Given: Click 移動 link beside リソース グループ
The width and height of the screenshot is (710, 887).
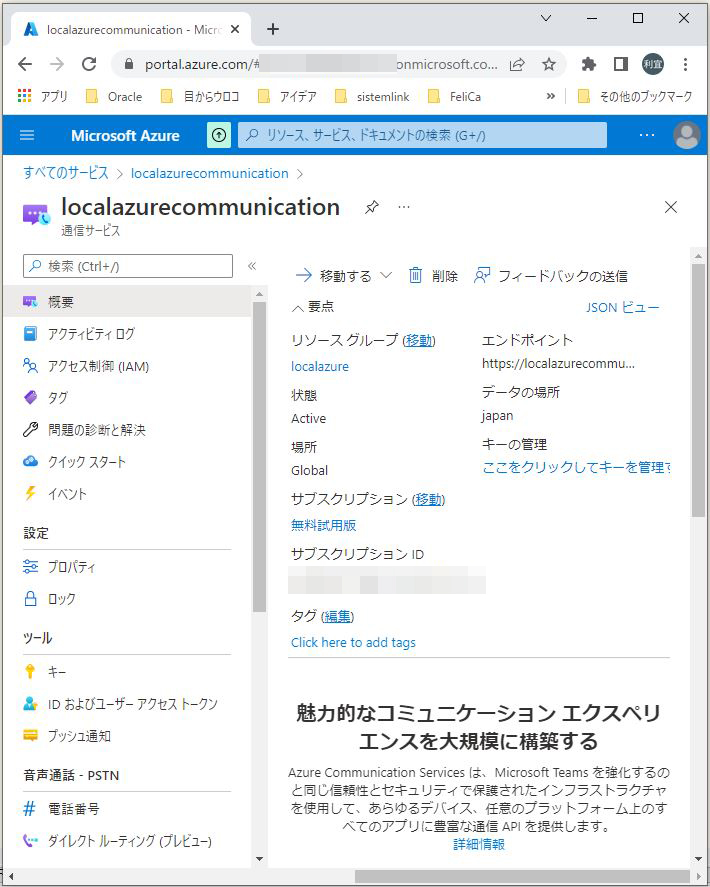Looking at the screenshot, I should tap(419, 340).
